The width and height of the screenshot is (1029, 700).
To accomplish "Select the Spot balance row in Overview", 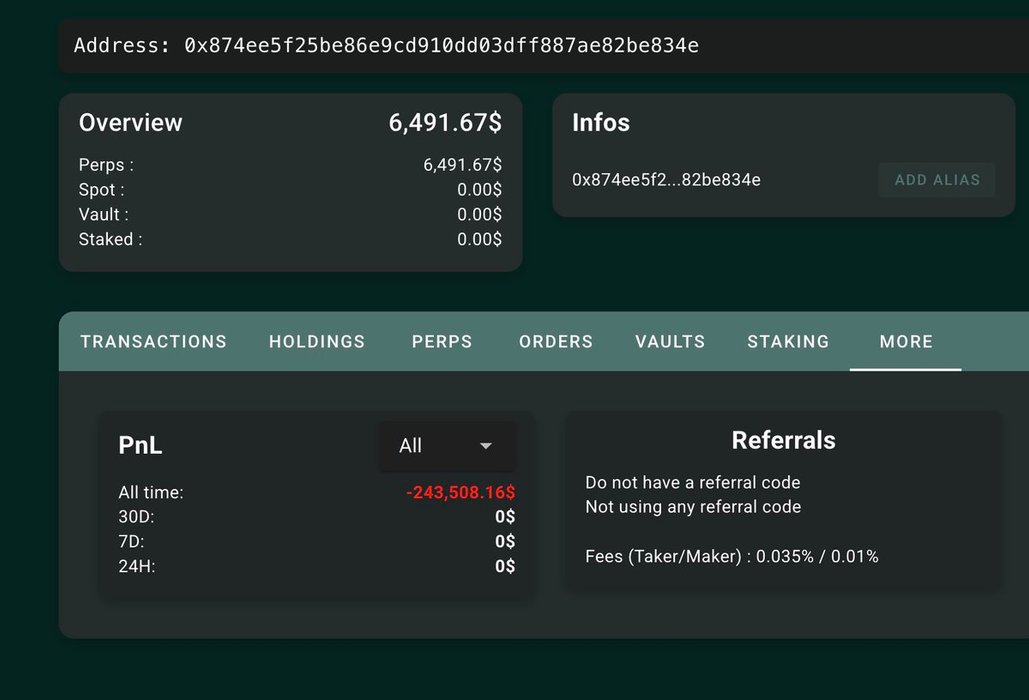I will point(290,190).
